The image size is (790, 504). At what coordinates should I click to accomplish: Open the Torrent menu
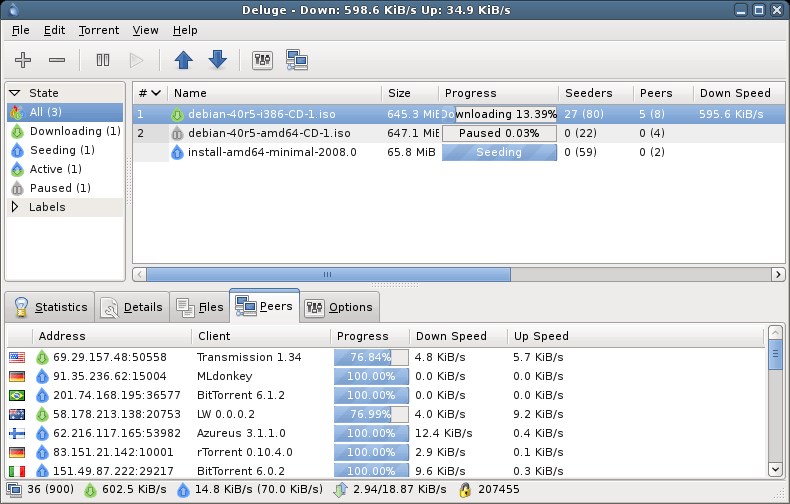pyautogui.click(x=99, y=30)
